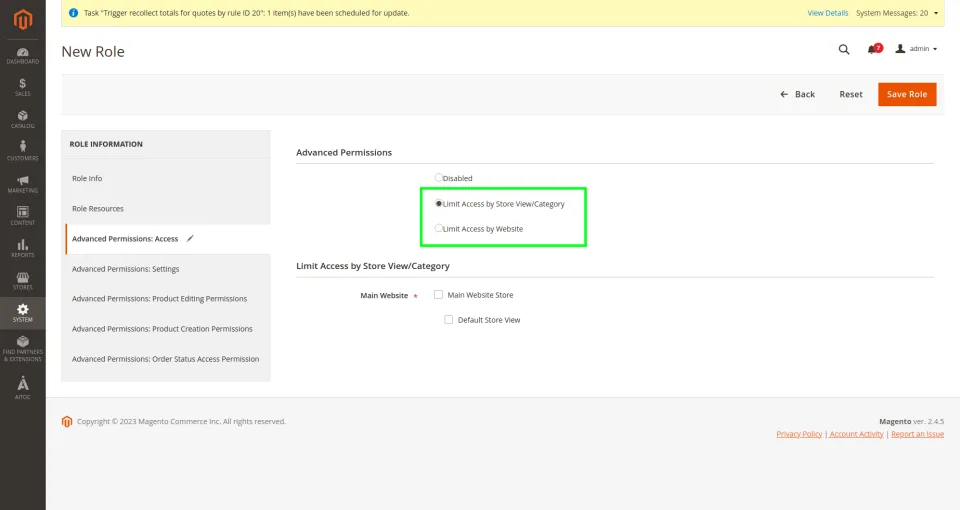Open the Content menu
The width and height of the screenshot is (960, 510).
click(23, 217)
